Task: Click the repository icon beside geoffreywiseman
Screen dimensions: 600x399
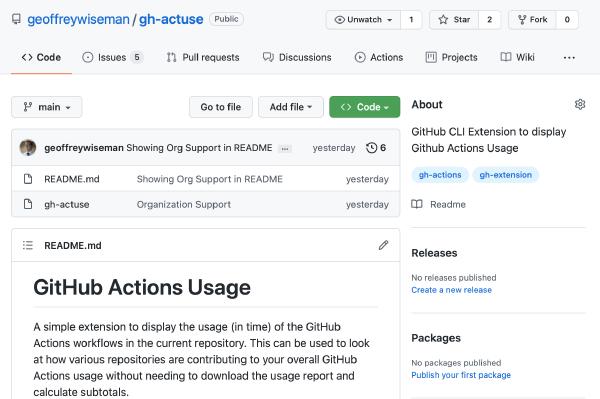Action: coord(16,19)
